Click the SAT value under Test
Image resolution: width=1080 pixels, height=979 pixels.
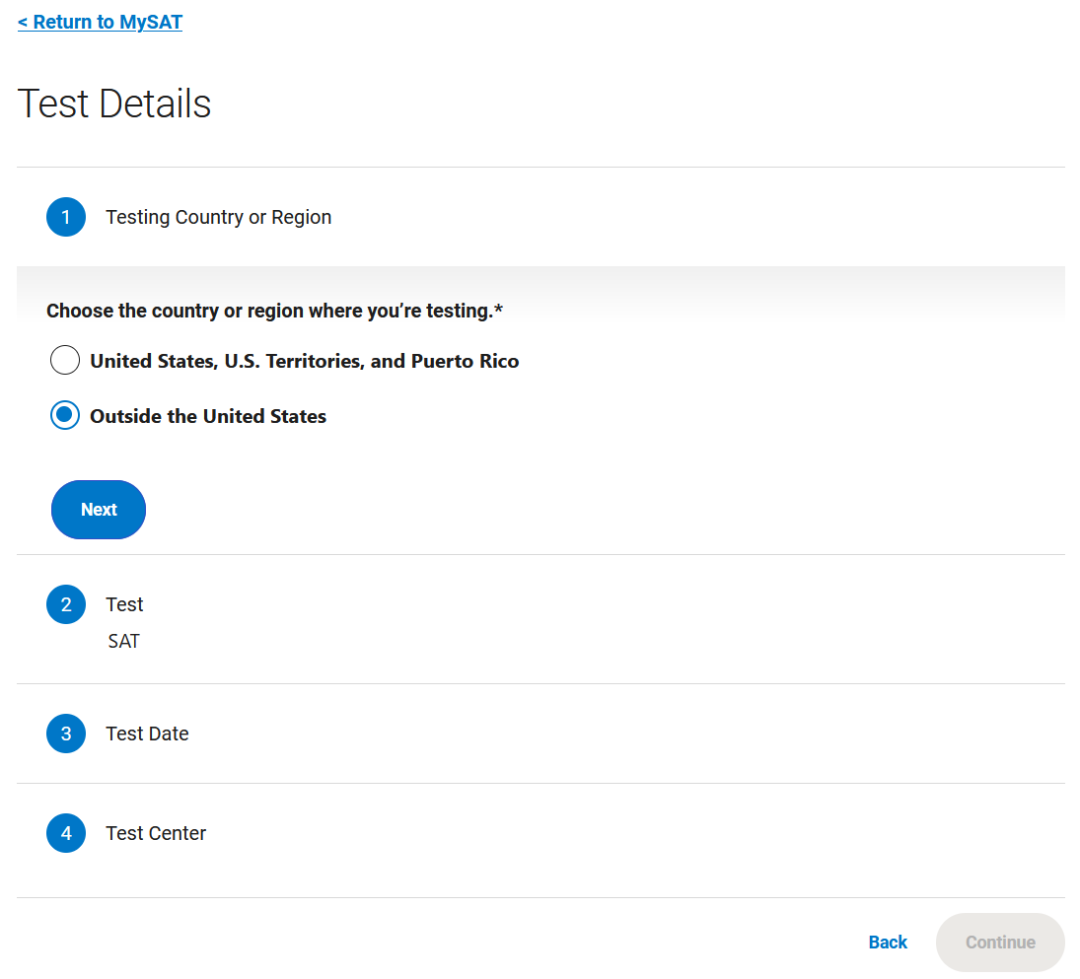click(x=124, y=641)
